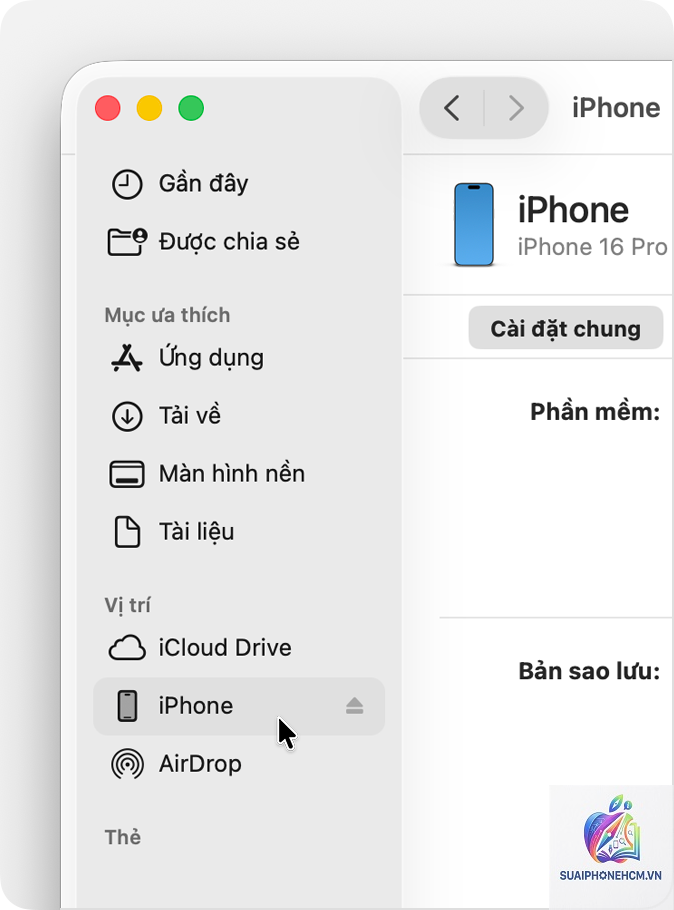Click the iPhone 16 Pro model text
Screen dimensions: 674x910
pyautogui.click(x=592, y=247)
